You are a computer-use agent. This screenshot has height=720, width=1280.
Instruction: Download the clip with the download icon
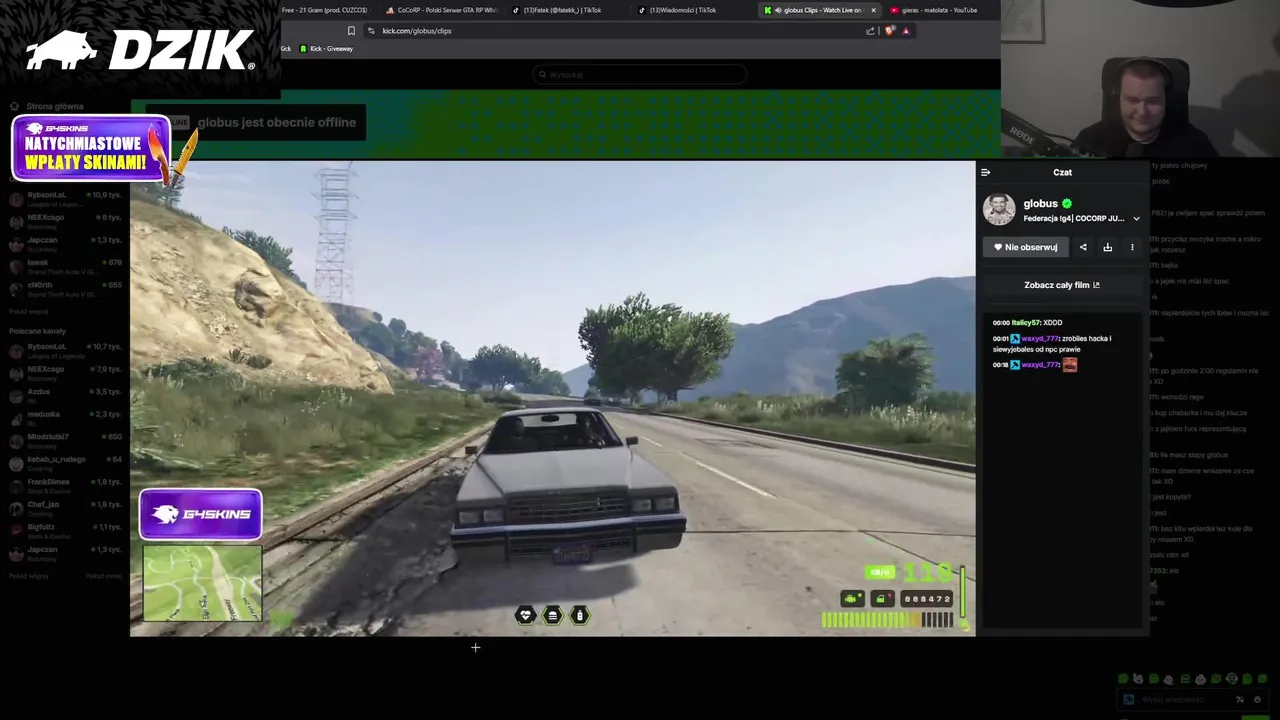tap(1107, 247)
